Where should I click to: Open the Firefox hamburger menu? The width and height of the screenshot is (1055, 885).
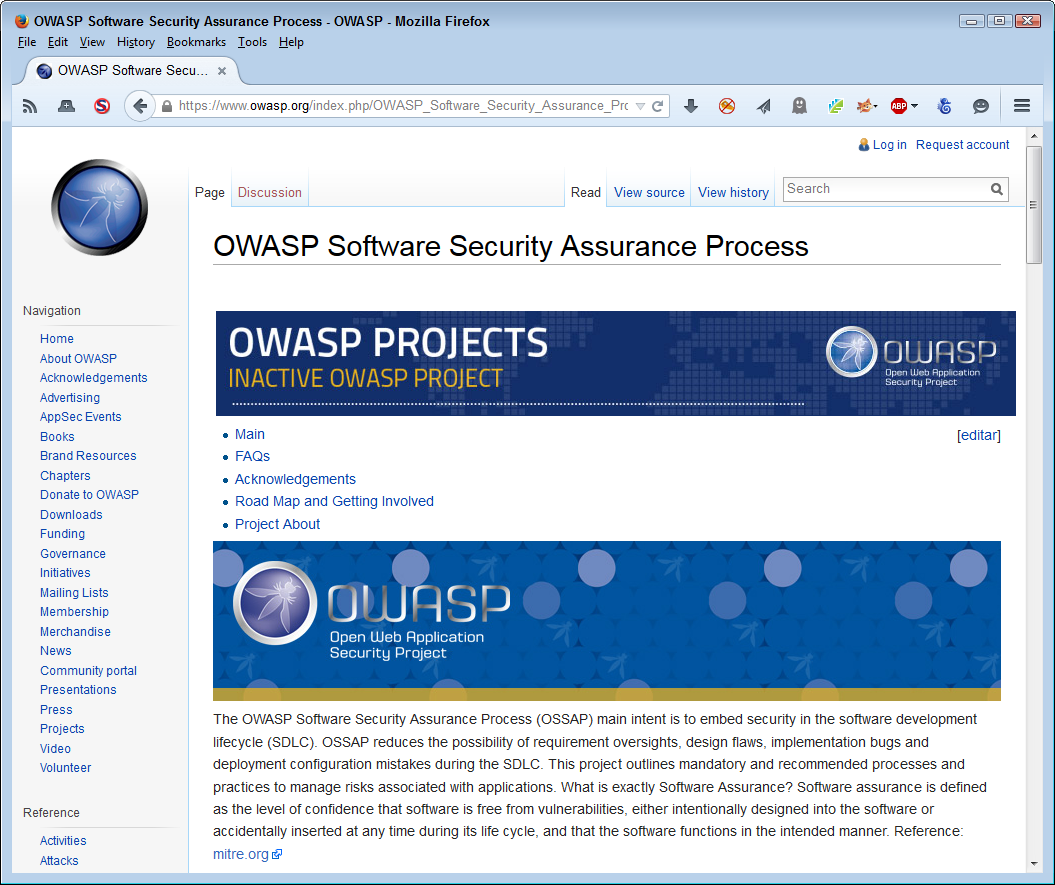[1021, 105]
